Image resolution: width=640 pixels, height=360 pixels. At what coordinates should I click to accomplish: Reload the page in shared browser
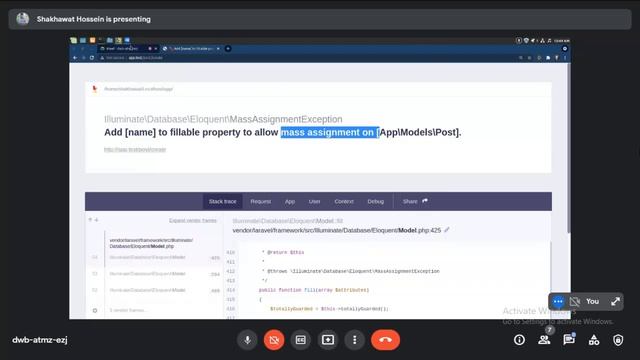pyautogui.click(x=92, y=58)
